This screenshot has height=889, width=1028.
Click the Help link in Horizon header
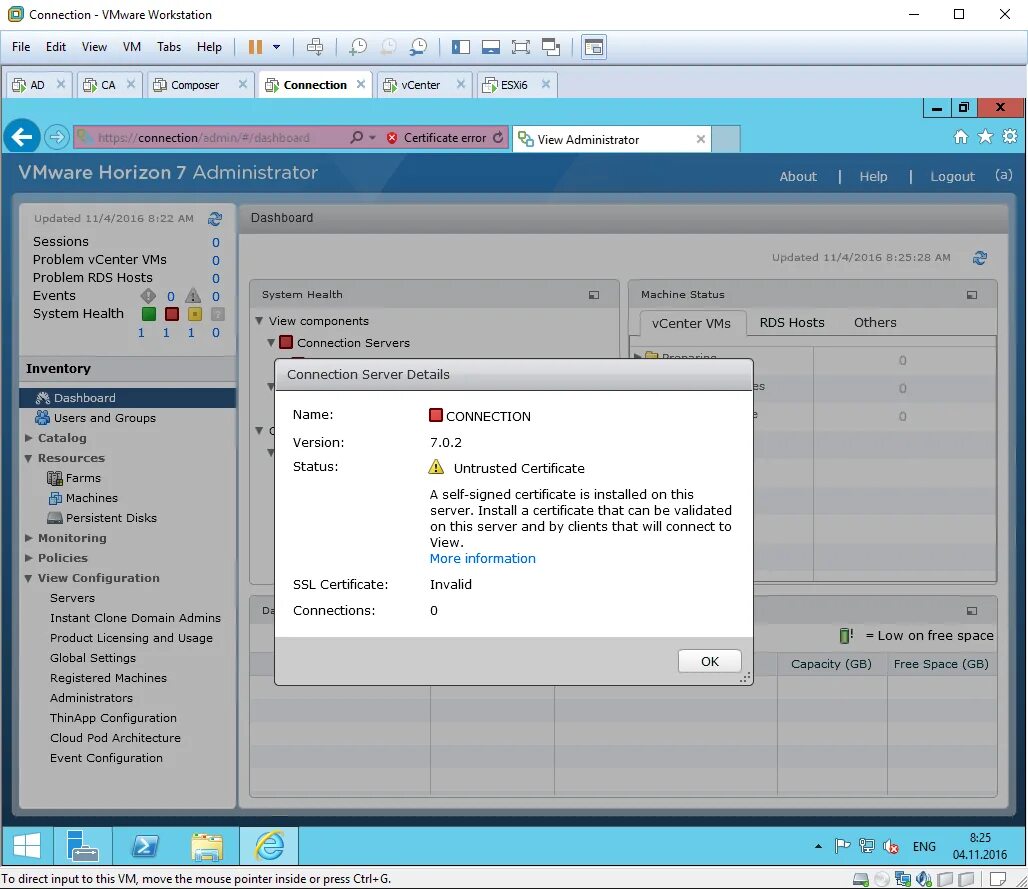[873, 176]
